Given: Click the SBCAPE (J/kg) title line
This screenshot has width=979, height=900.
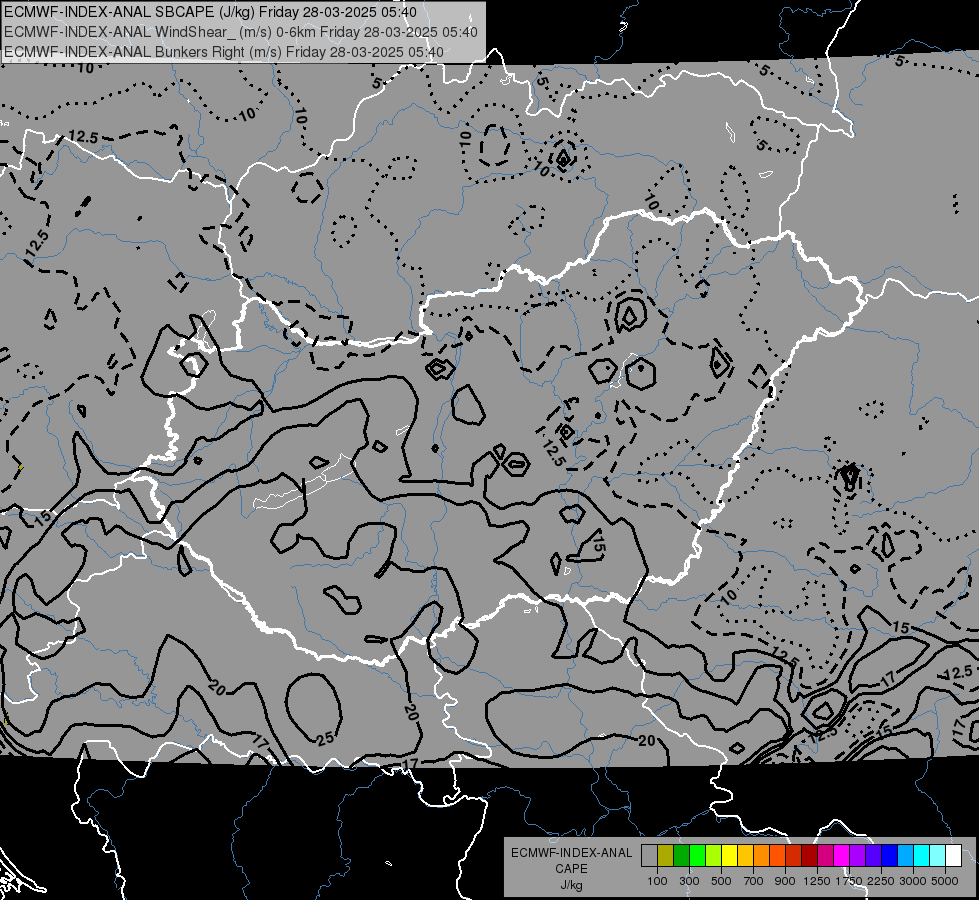Looking at the screenshot, I should [x=210, y=12].
